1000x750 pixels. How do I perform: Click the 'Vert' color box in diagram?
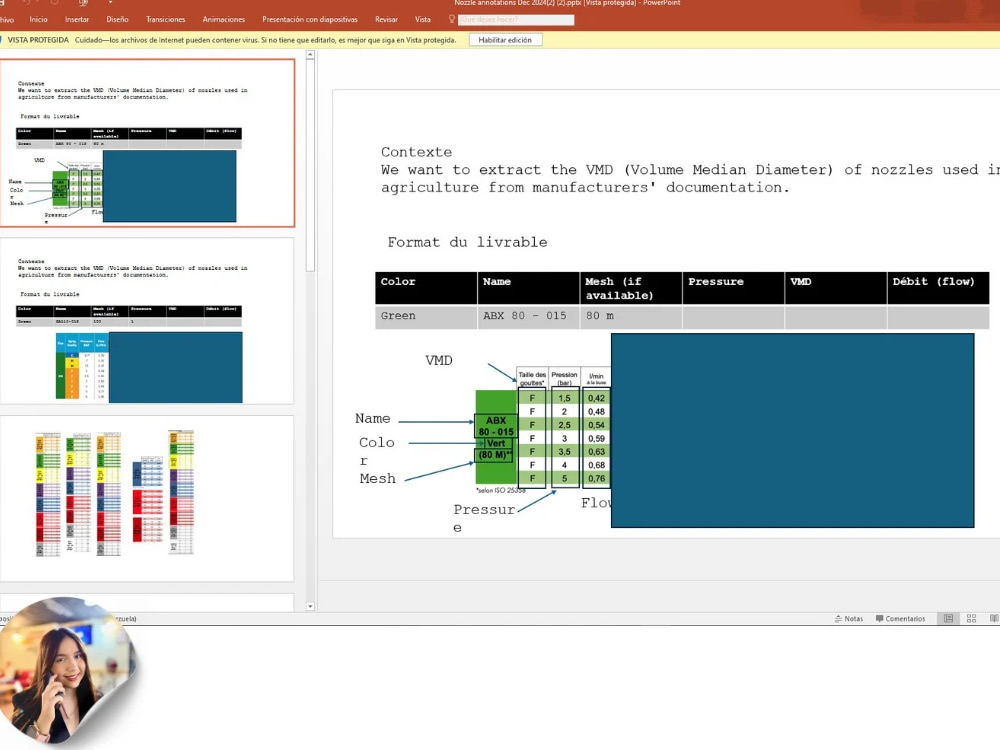point(496,443)
